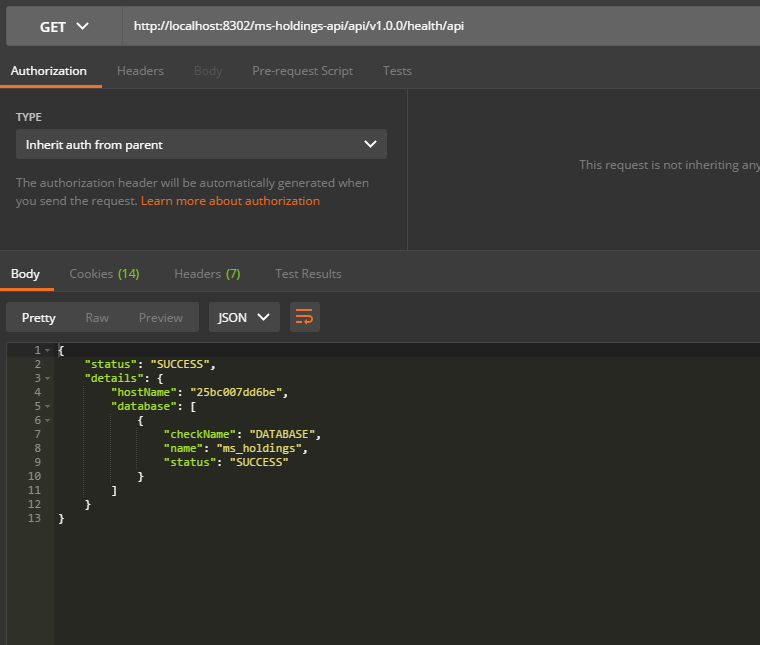760x645 pixels.
Task: Open the Pre-request Script tab
Action: [302, 71]
